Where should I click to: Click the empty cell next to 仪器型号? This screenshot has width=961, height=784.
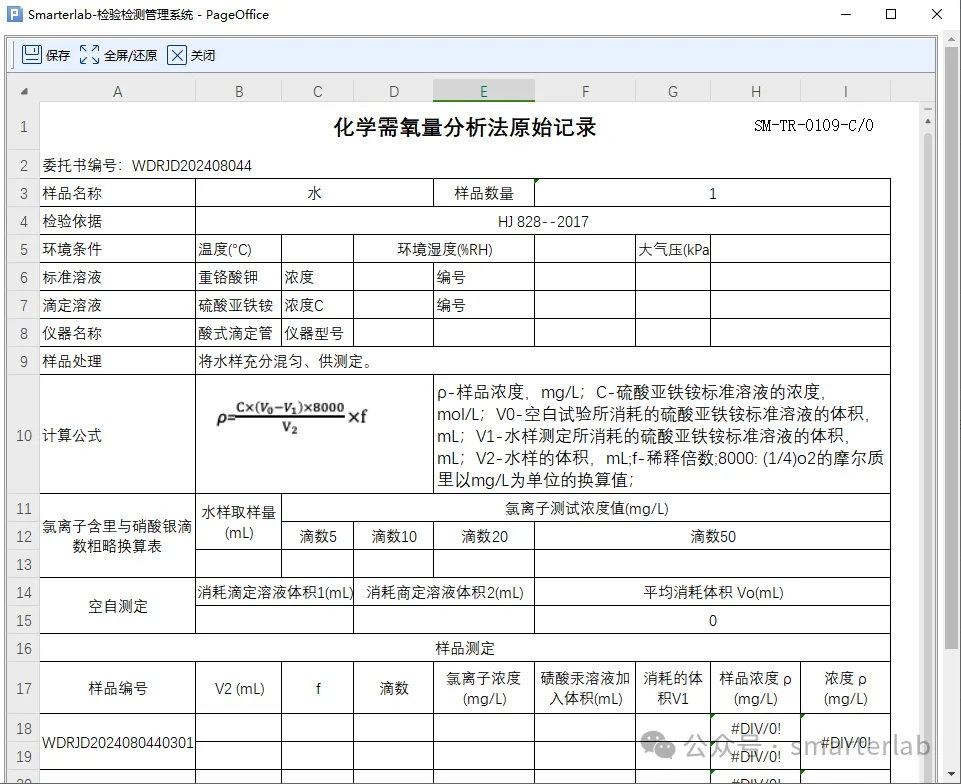[393, 333]
